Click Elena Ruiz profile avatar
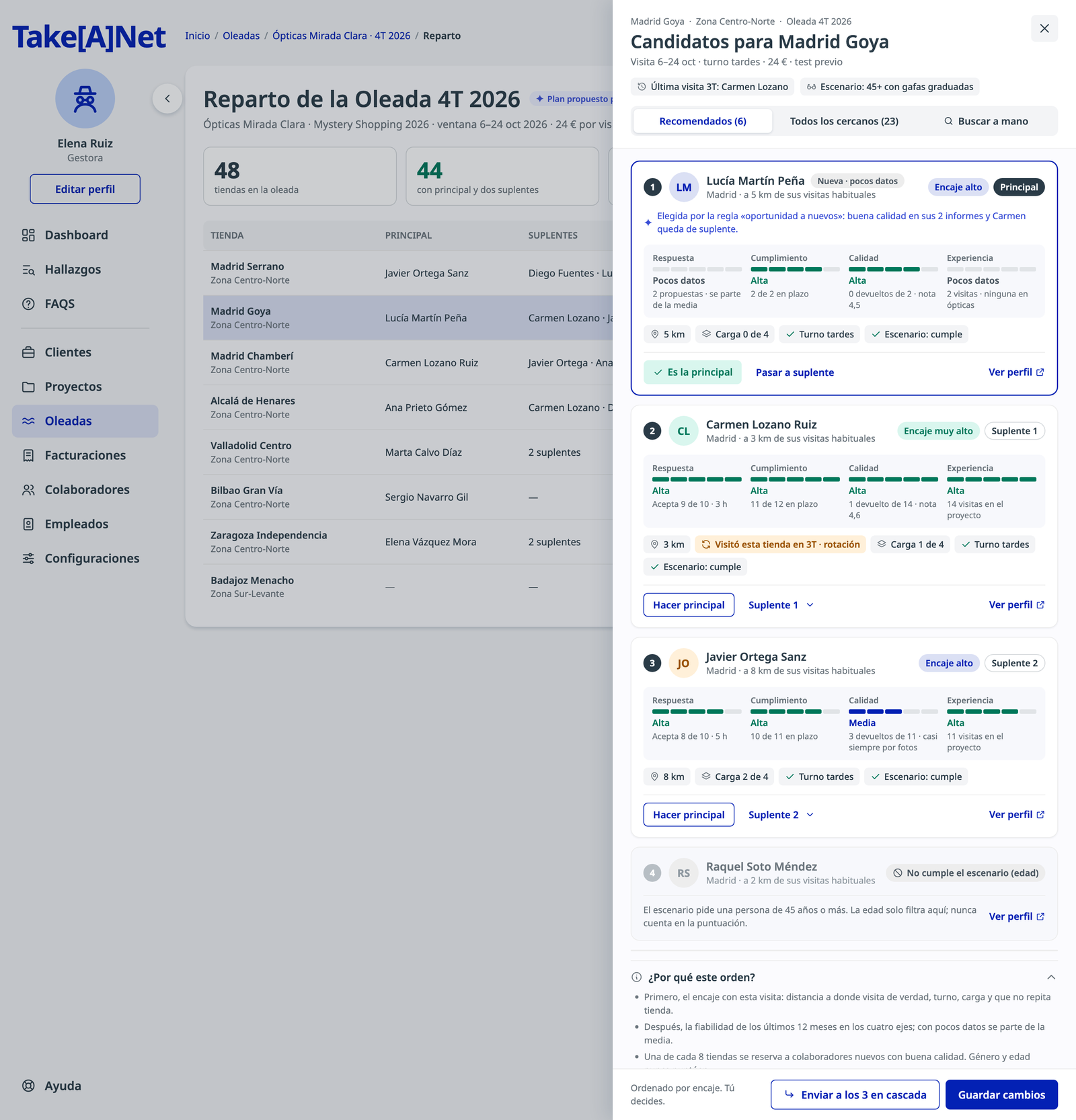Viewport: 1076px width, 1120px height. tap(85, 99)
